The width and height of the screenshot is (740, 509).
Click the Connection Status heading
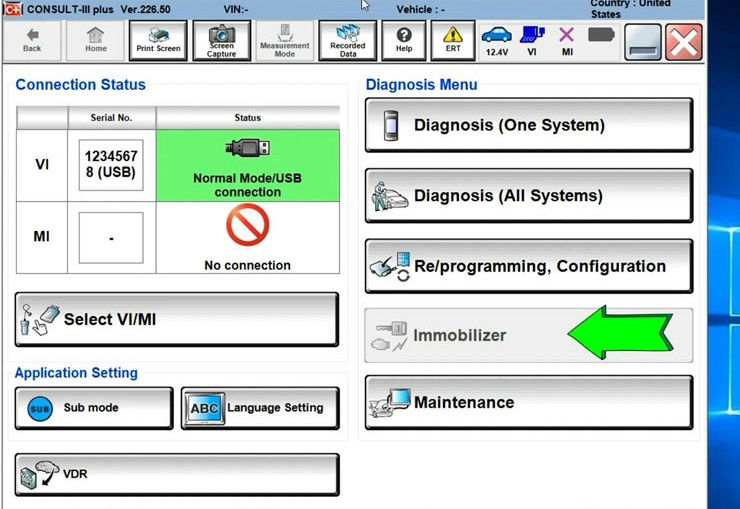(81, 85)
